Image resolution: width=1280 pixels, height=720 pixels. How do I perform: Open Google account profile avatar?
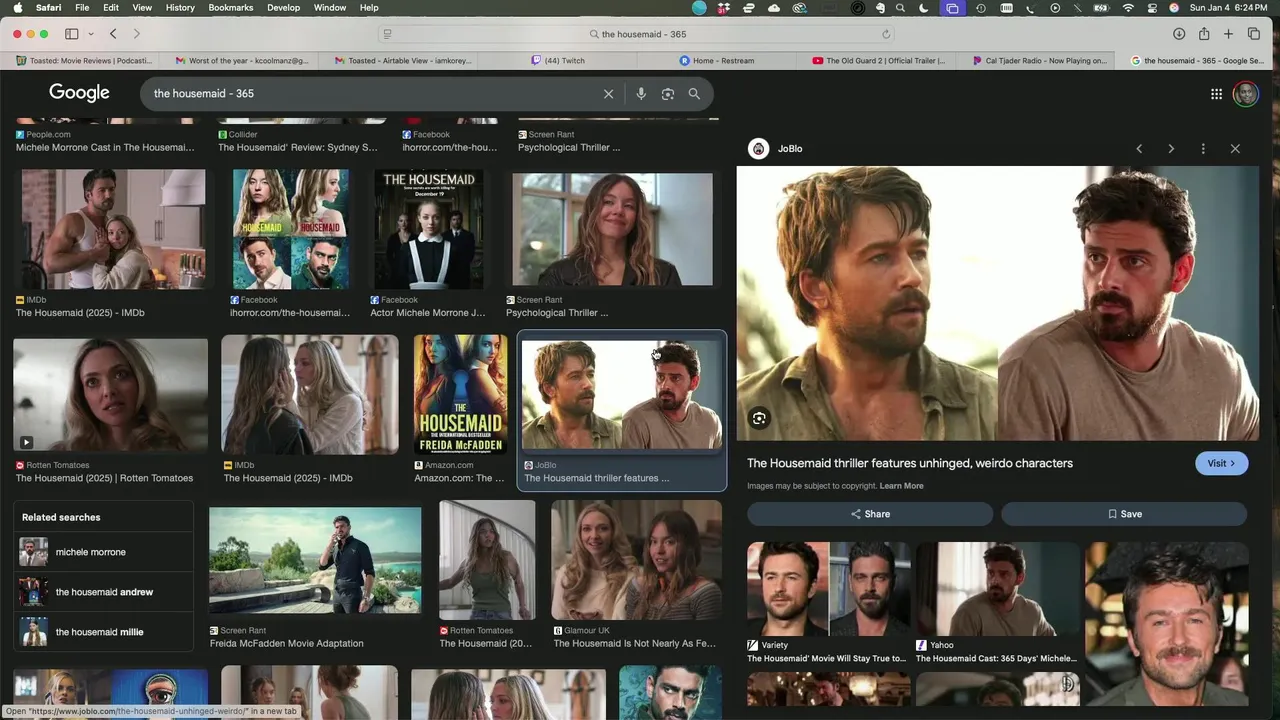pyautogui.click(x=1245, y=94)
